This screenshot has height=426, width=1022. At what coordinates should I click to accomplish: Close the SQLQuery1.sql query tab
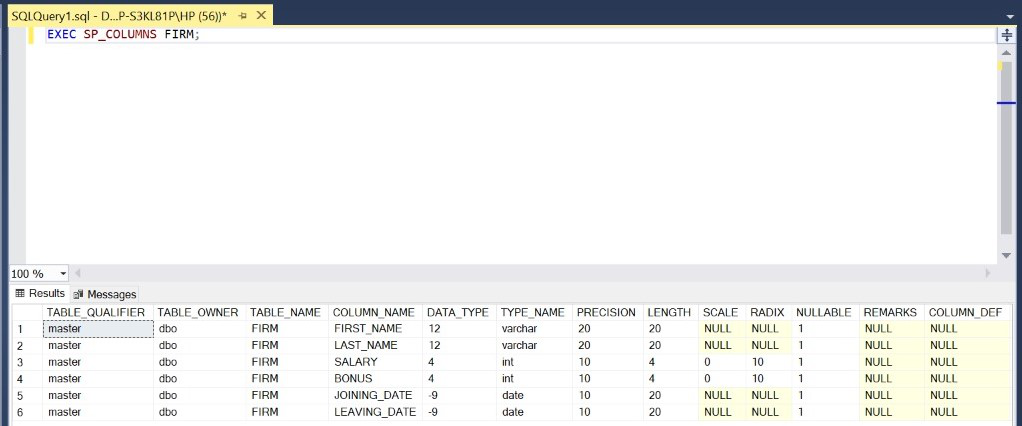(260, 17)
